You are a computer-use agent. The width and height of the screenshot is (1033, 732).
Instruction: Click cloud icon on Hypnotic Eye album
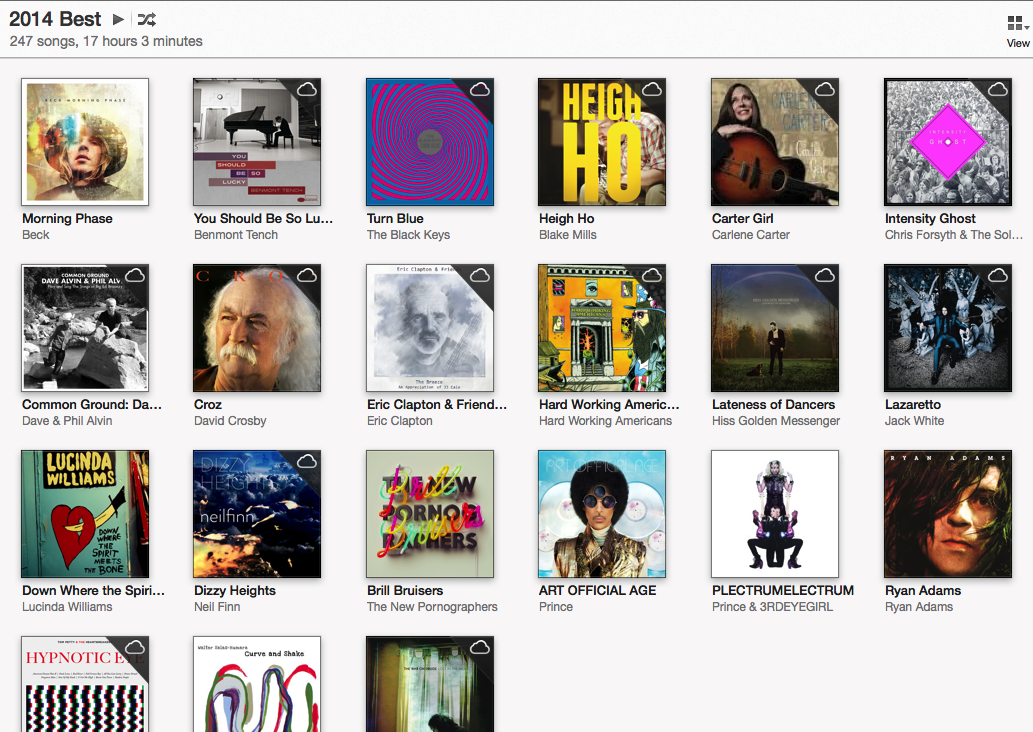click(135, 647)
